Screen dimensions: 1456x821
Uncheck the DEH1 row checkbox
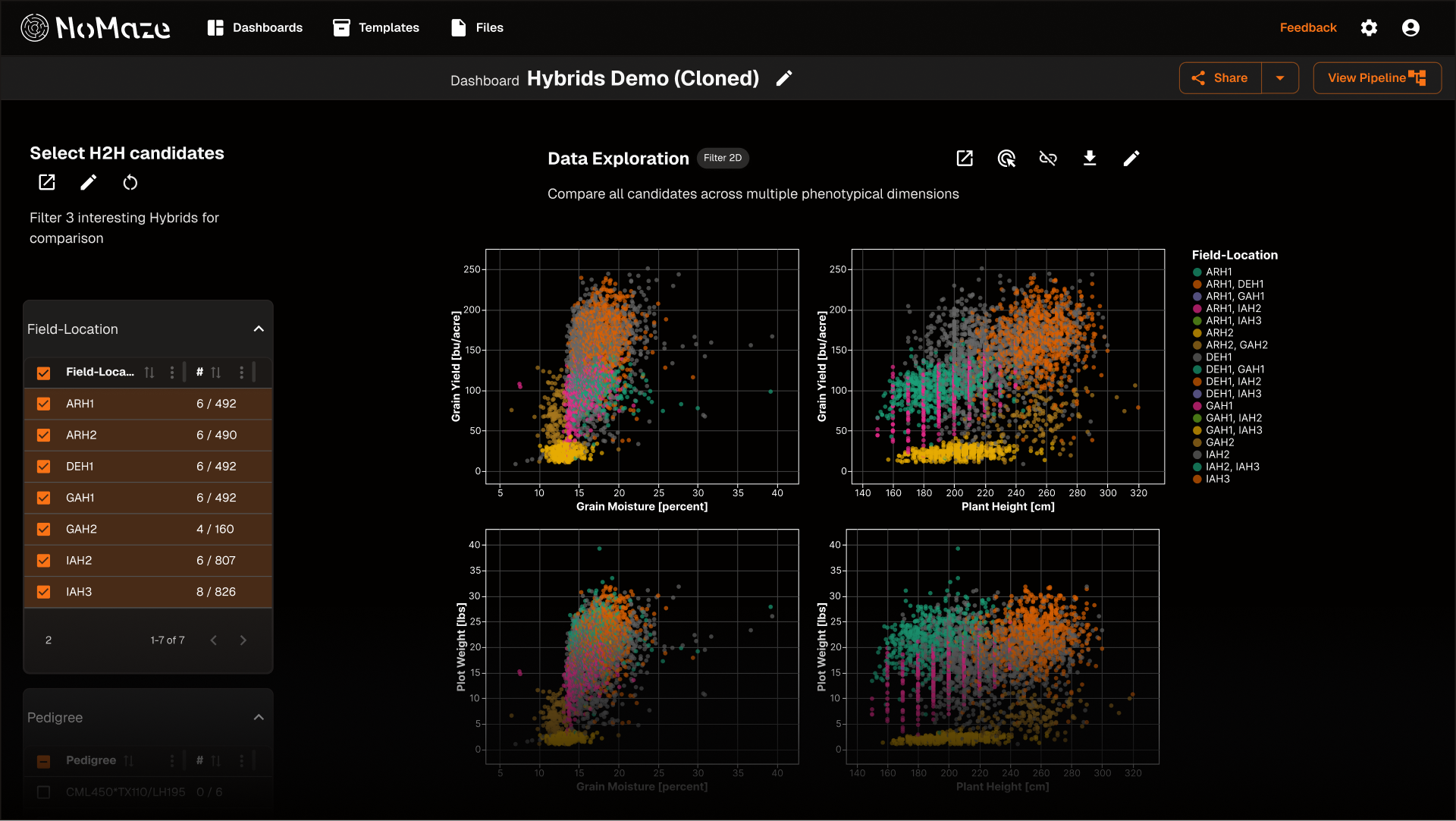coord(43,467)
